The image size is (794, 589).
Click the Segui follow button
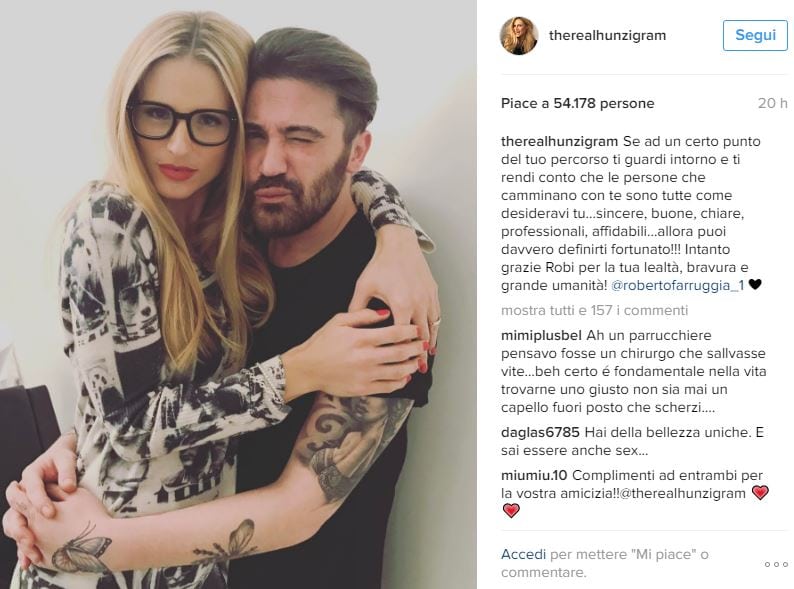(x=755, y=35)
